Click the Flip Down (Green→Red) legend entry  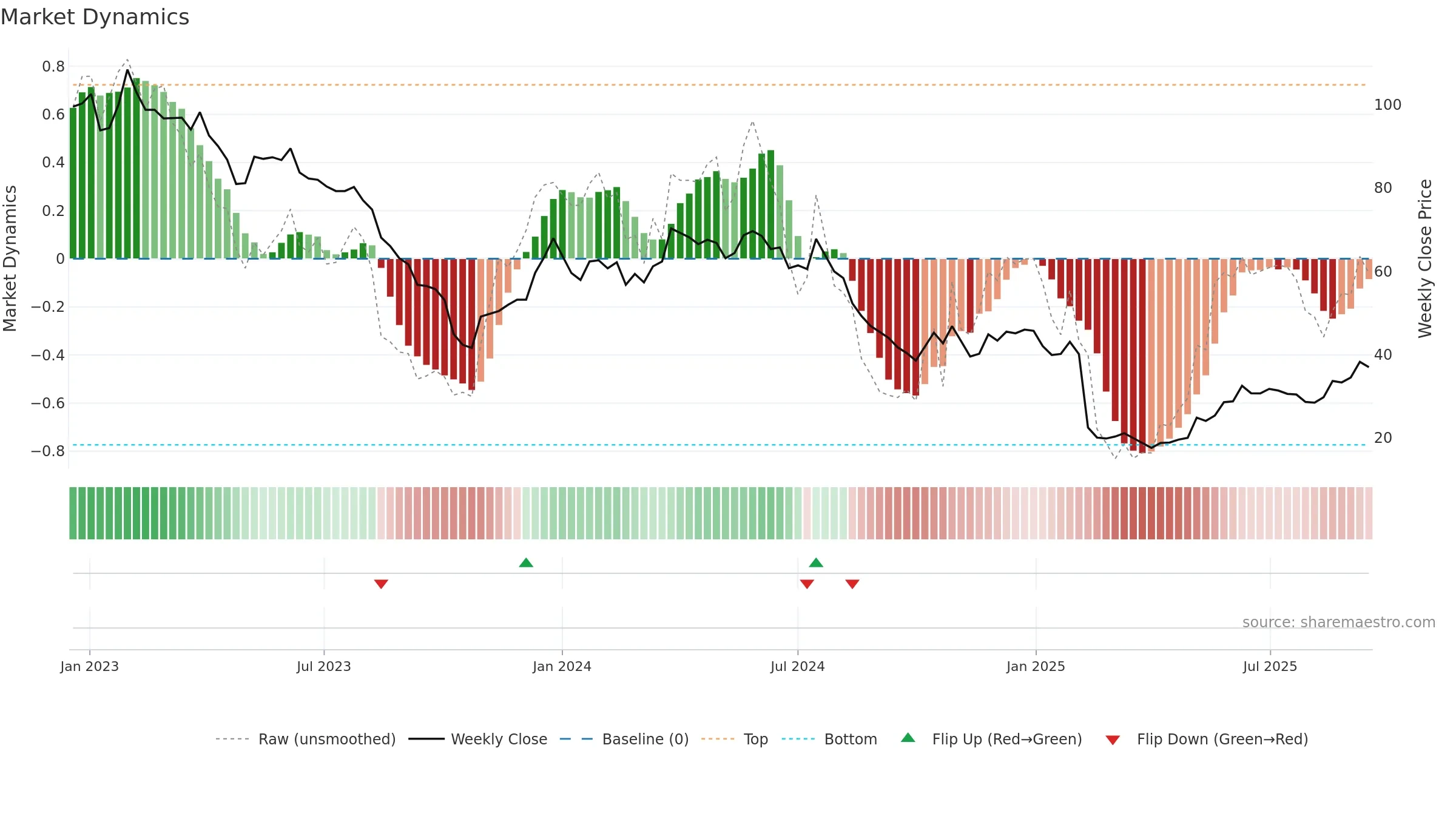[x=1207, y=739]
